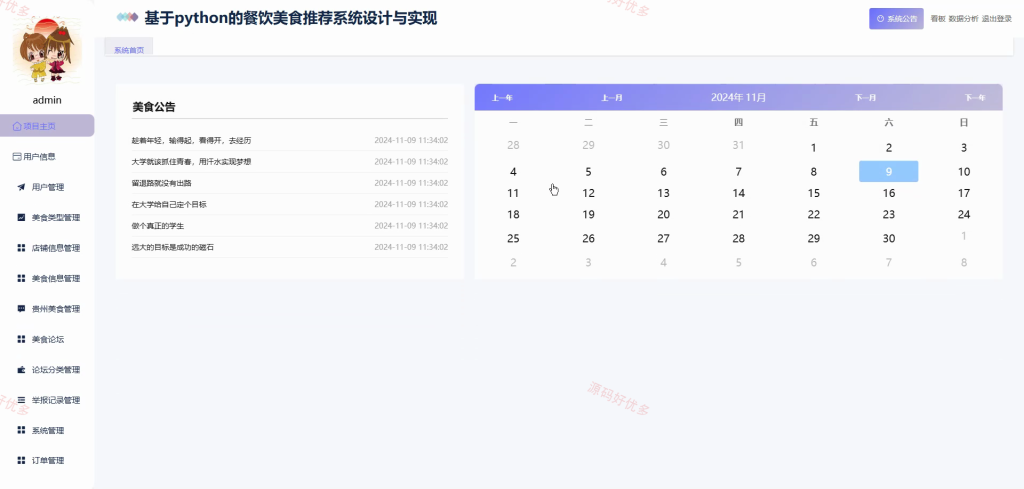Image resolution: width=1024 pixels, height=489 pixels.
Task: Click the 2024年 11月 calendar title
Action: tap(739, 97)
